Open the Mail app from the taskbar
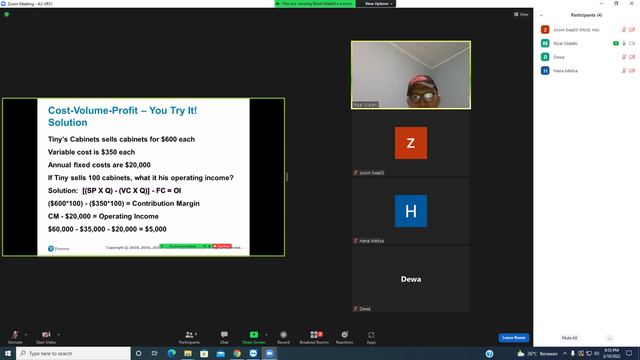The image size is (640, 360). click(220, 353)
